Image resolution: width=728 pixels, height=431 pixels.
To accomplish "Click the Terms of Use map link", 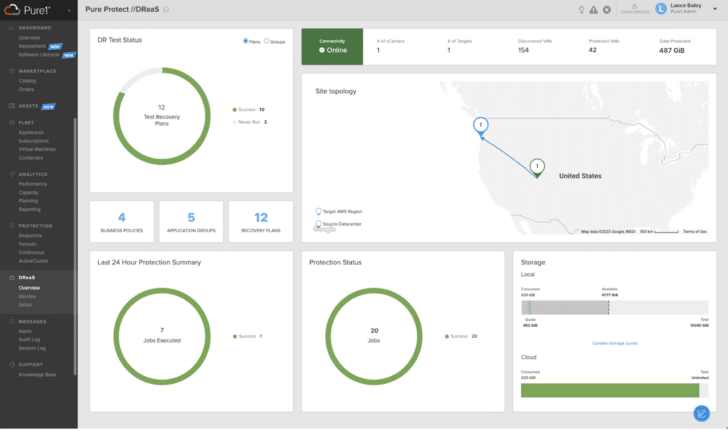I will [x=695, y=231].
